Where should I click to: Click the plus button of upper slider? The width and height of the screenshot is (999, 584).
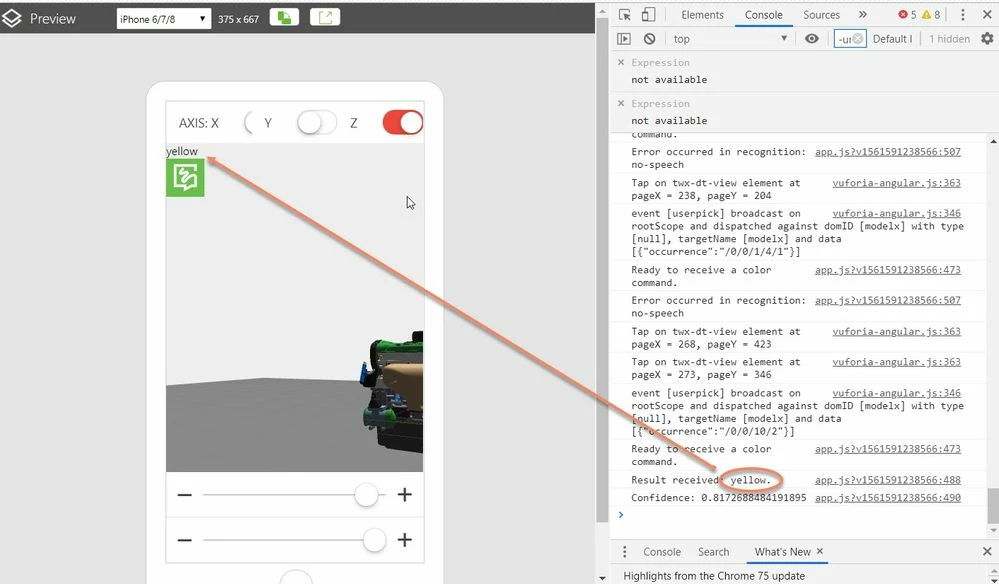[x=405, y=495]
